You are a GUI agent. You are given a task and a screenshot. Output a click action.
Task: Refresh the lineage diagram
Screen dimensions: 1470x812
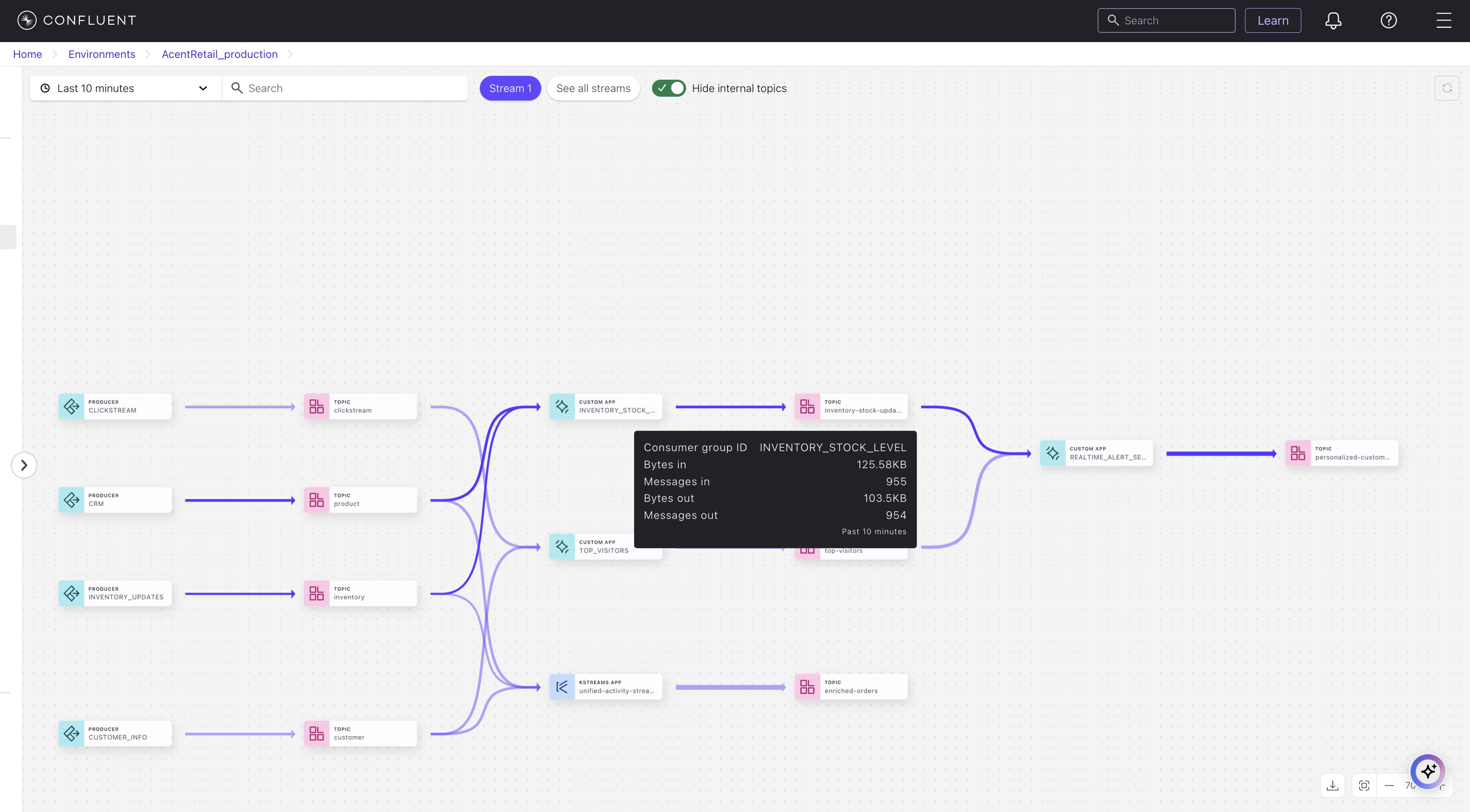[x=1447, y=88]
